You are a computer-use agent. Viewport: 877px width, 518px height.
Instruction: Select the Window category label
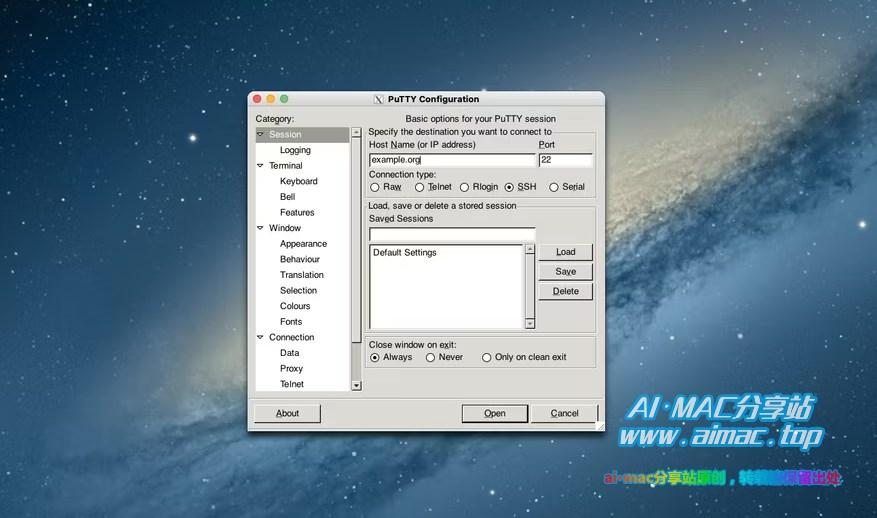[285, 228]
